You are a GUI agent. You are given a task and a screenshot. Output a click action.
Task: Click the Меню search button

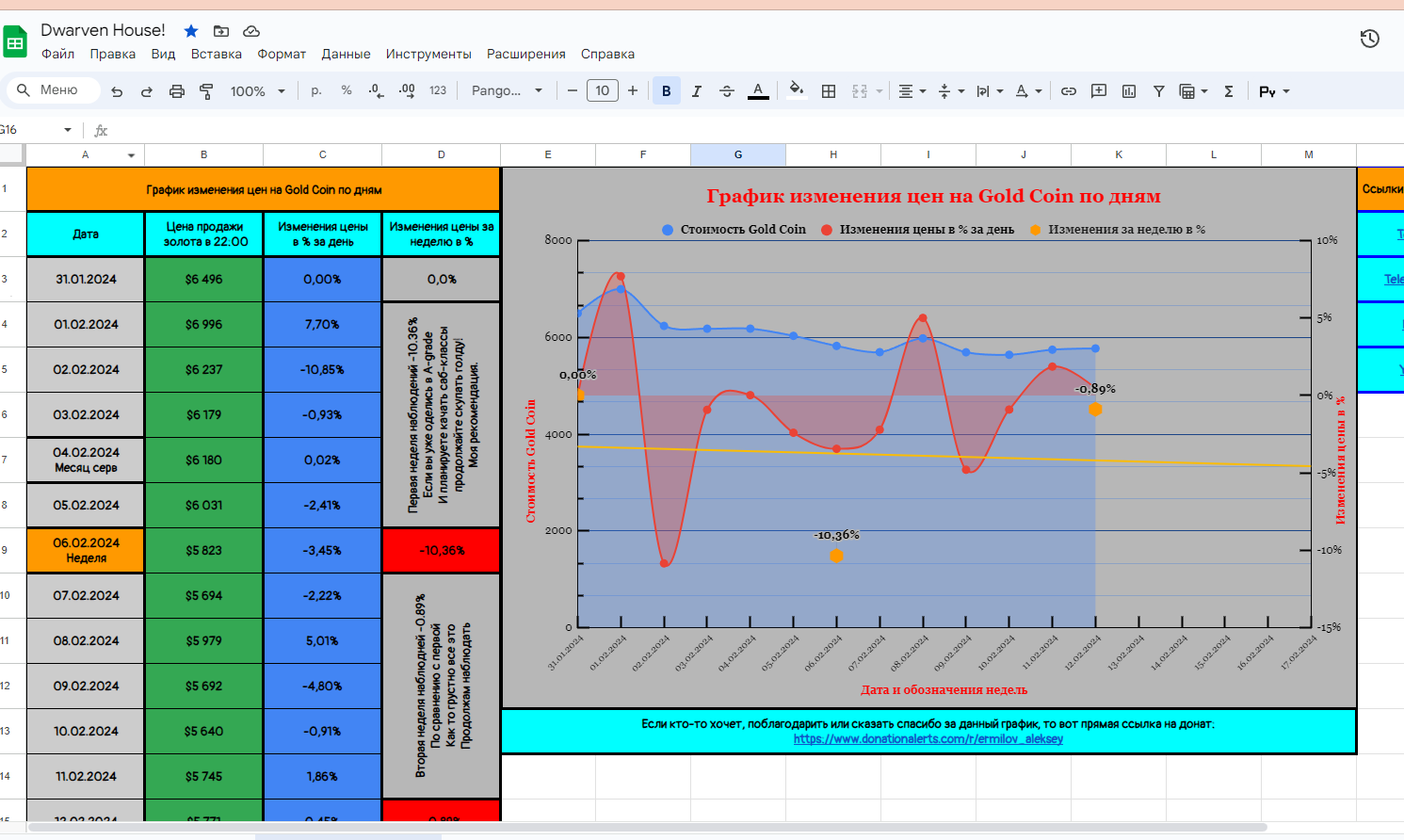tap(54, 90)
